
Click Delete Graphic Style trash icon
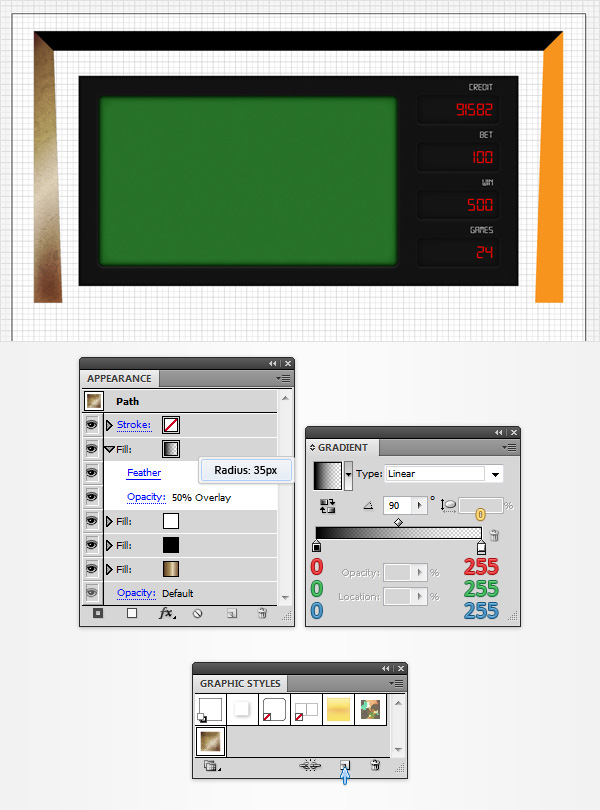point(376,765)
